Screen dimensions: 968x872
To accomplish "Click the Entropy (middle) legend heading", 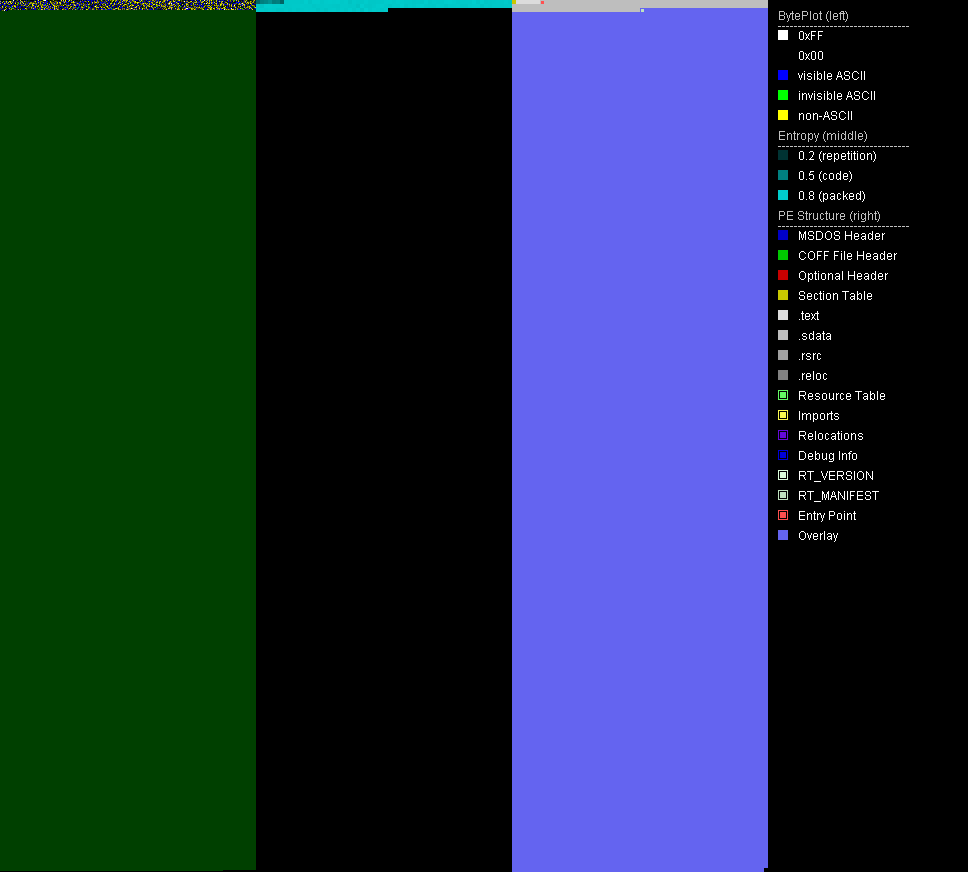I will [x=822, y=136].
